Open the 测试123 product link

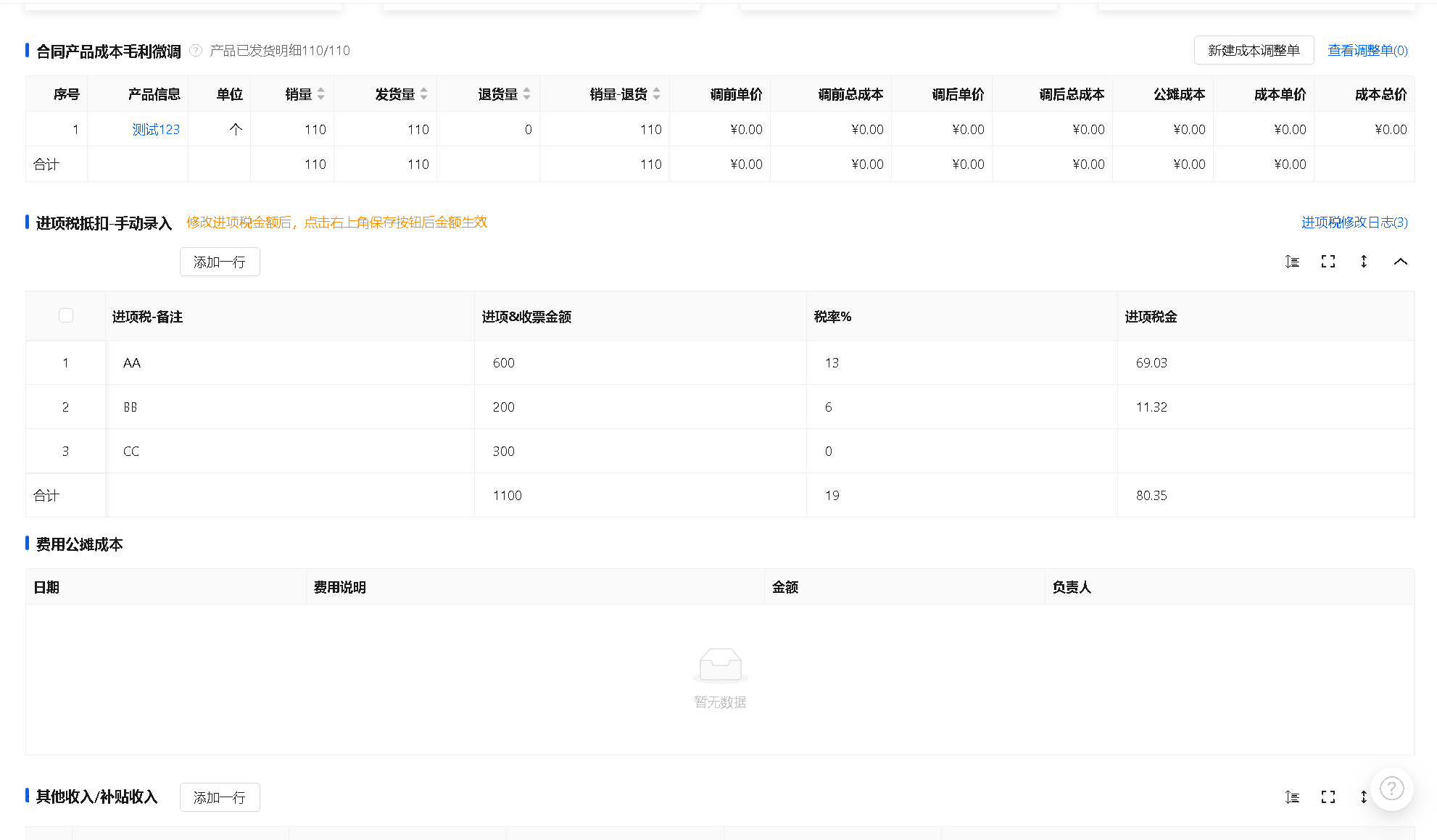click(x=156, y=130)
